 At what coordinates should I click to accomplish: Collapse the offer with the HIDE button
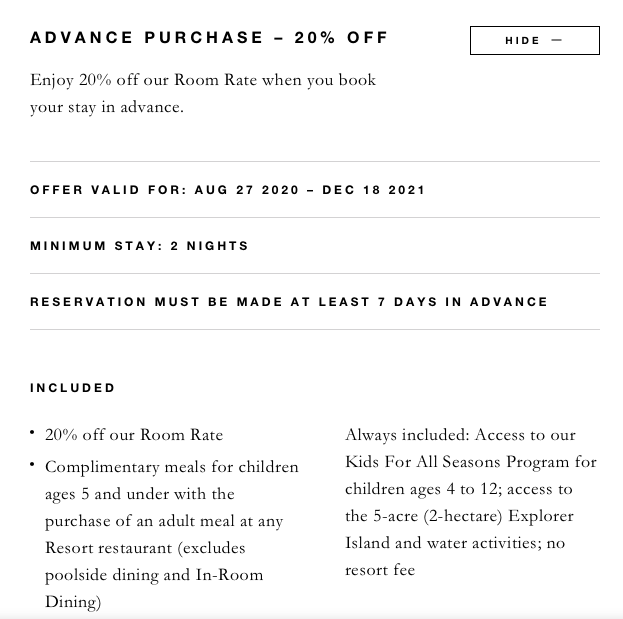534,40
